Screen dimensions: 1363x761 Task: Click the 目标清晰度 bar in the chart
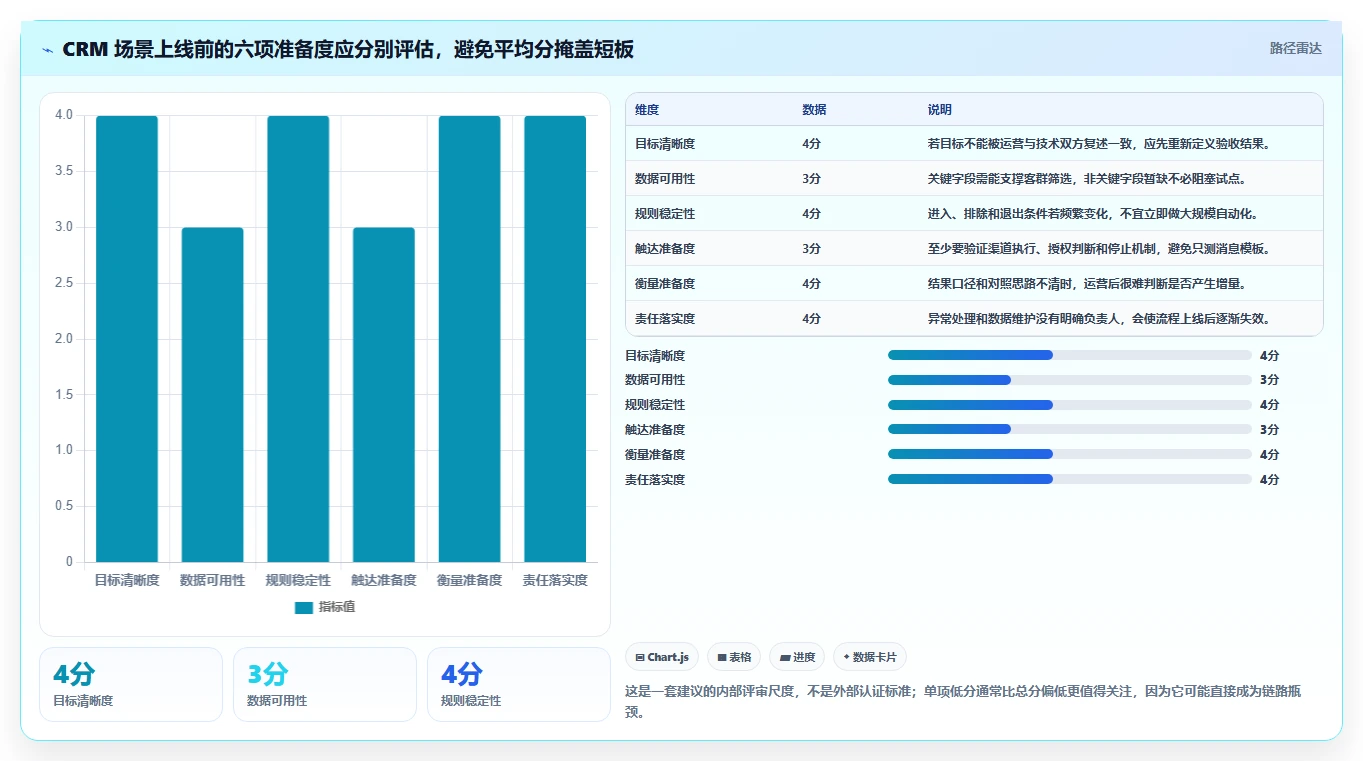point(127,339)
